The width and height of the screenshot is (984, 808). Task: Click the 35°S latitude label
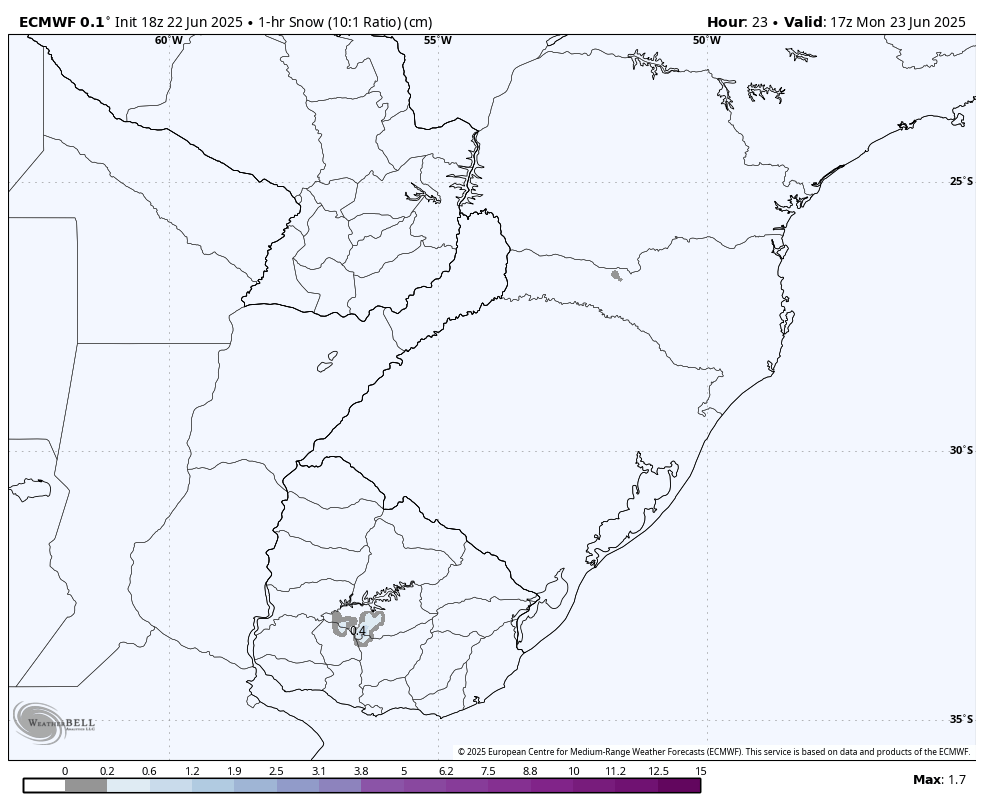coord(961,719)
